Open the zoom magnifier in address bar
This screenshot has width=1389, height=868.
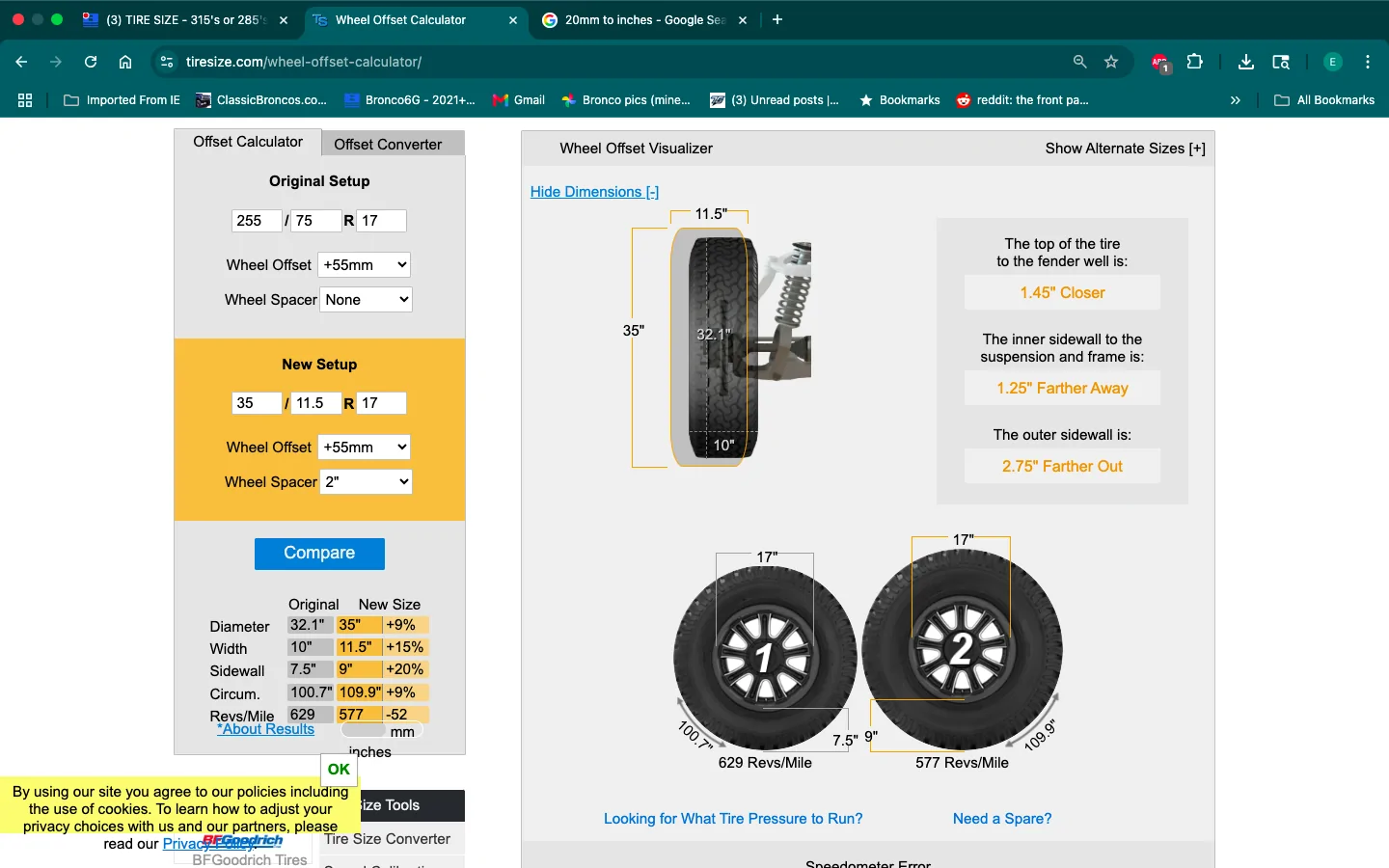coord(1079,62)
